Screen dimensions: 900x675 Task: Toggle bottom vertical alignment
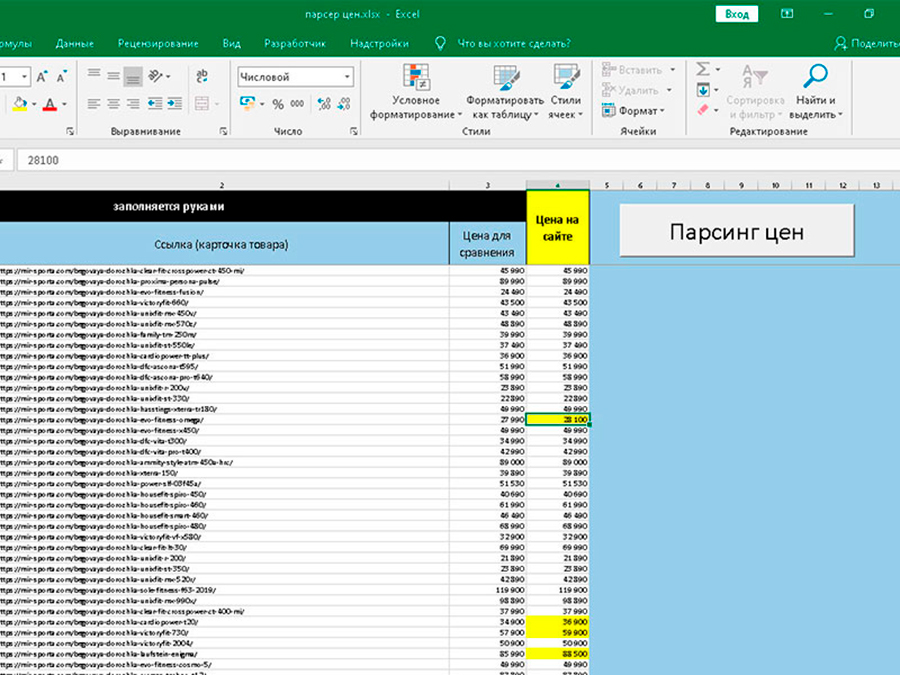pyautogui.click(x=132, y=77)
